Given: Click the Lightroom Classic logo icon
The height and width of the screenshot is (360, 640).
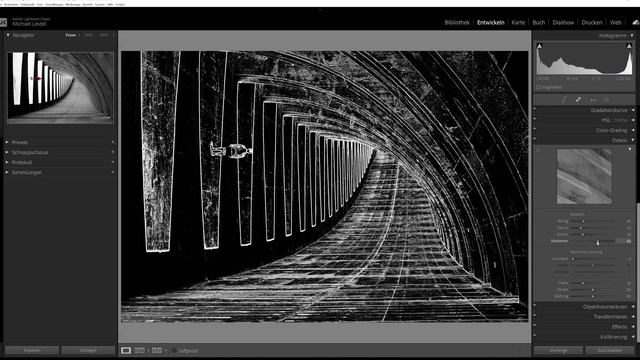Looking at the screenshot, I should pyautogui.click(x=3, y=22).
